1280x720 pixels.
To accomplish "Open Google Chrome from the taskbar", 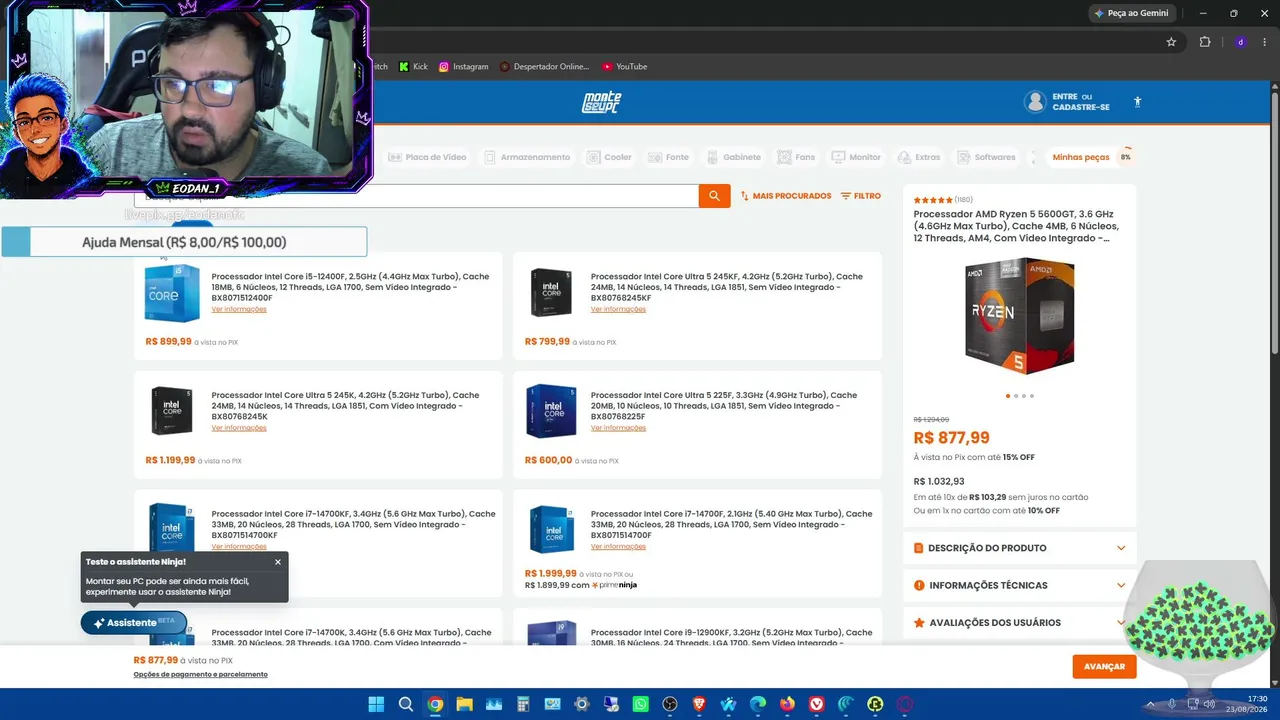I will pyautogui.click(x=435, y=704).
